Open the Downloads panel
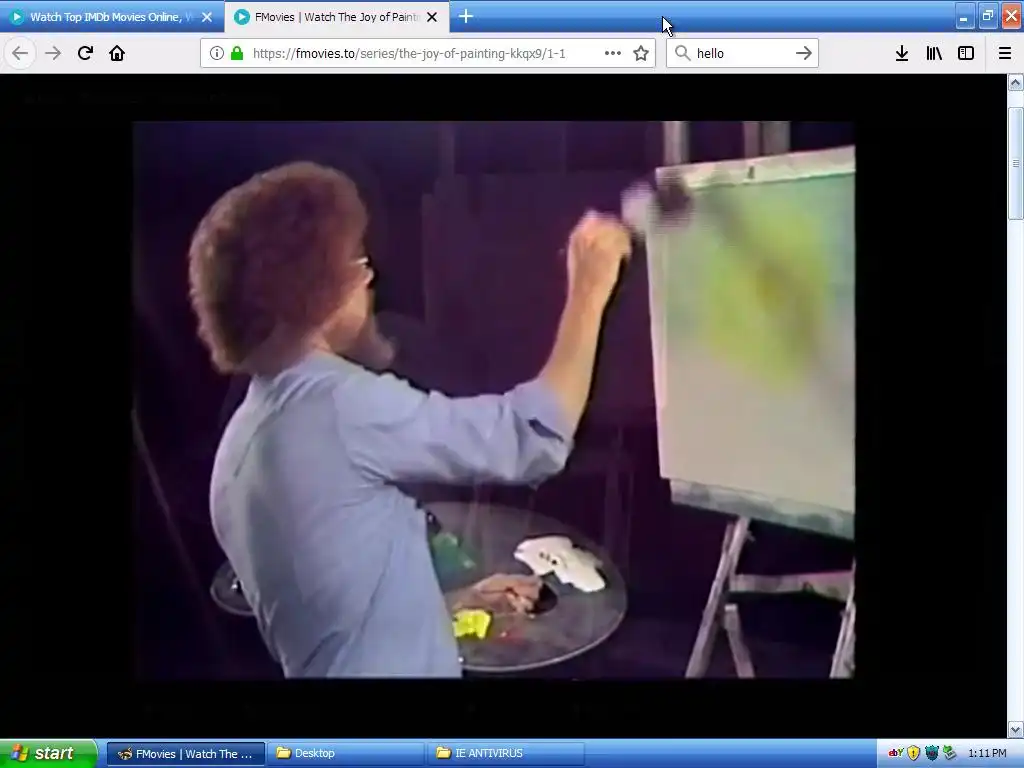This screenshot has width=1024, height=768. tap(902, 54)
